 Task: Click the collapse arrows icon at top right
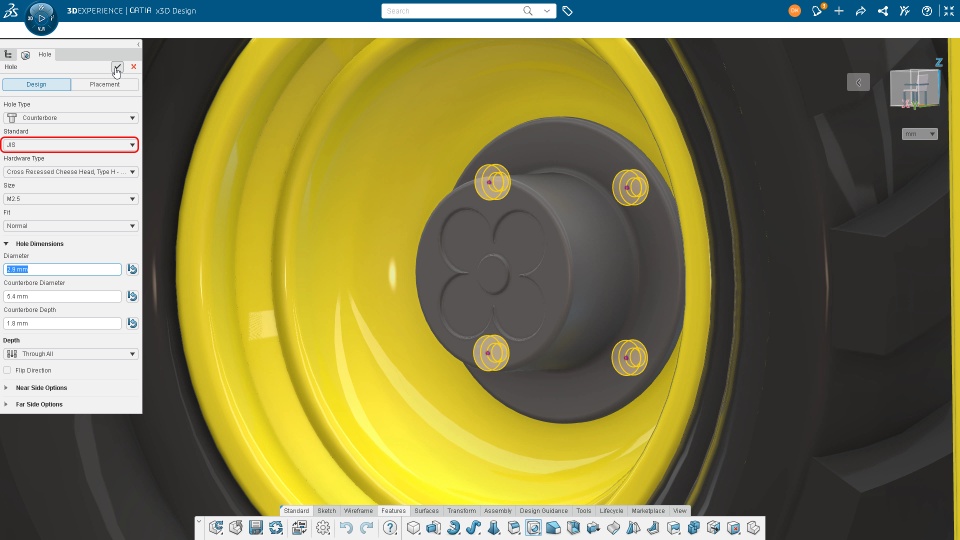pos(949,11)
